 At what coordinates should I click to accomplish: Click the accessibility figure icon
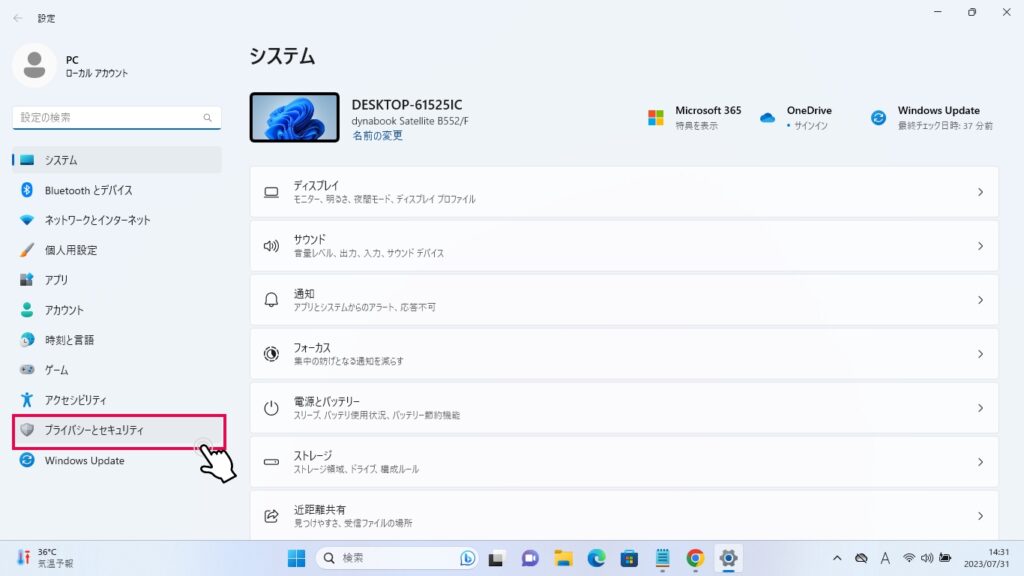27,400
